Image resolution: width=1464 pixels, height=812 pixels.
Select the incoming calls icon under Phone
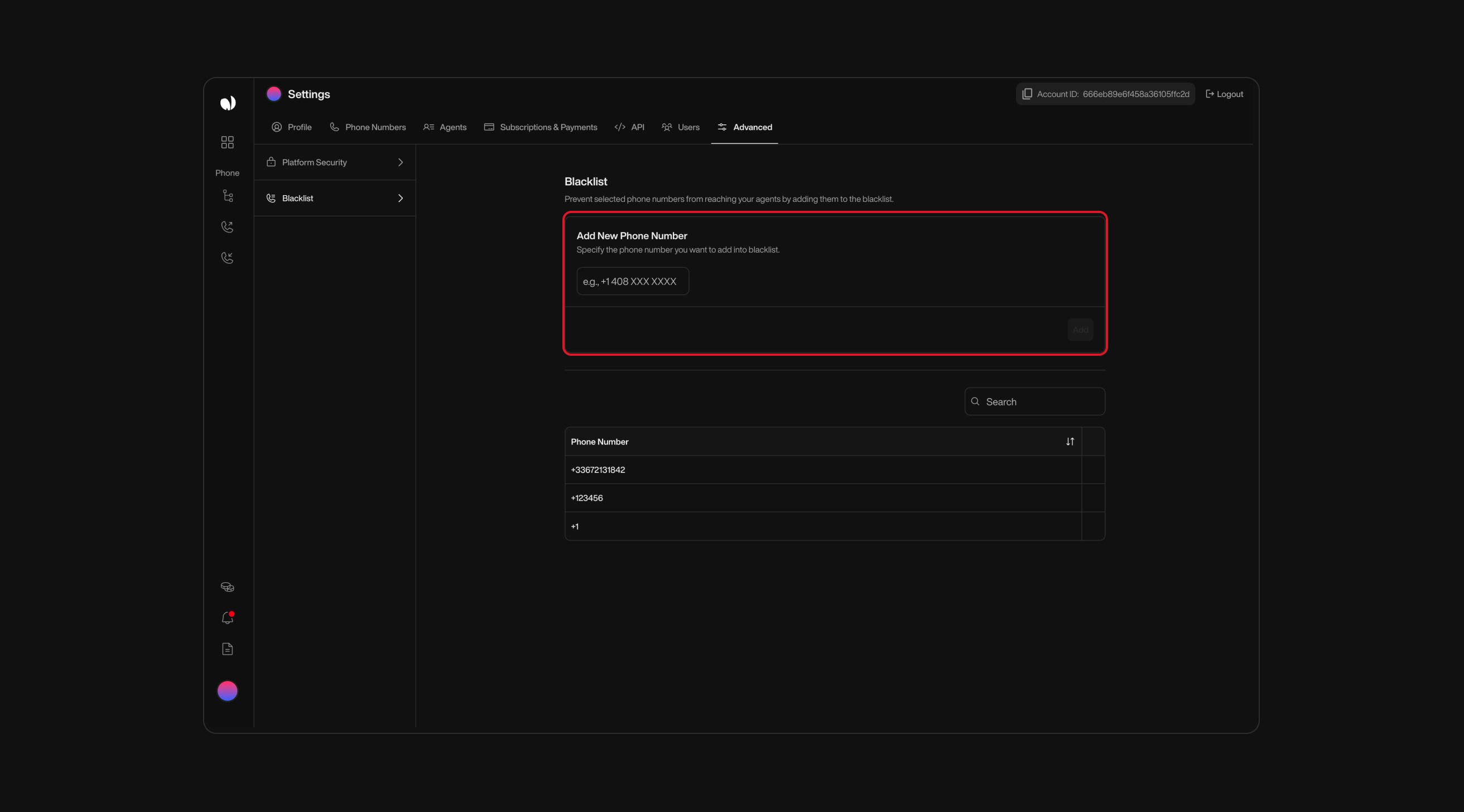[x=227, y=258]
